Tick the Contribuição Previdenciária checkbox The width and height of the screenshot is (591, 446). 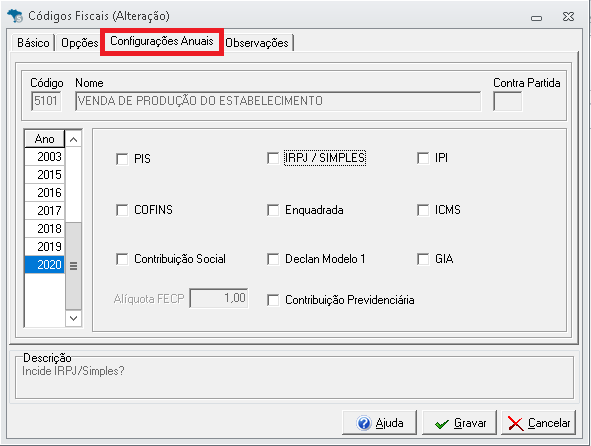click(x=273, y=300)
